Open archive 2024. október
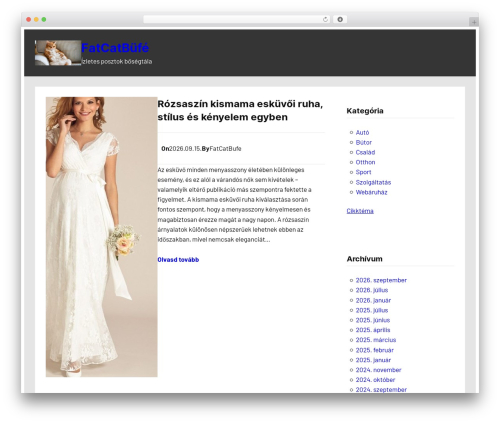The image size is (500, 423). pyautogui.click(x=375, y=380)
